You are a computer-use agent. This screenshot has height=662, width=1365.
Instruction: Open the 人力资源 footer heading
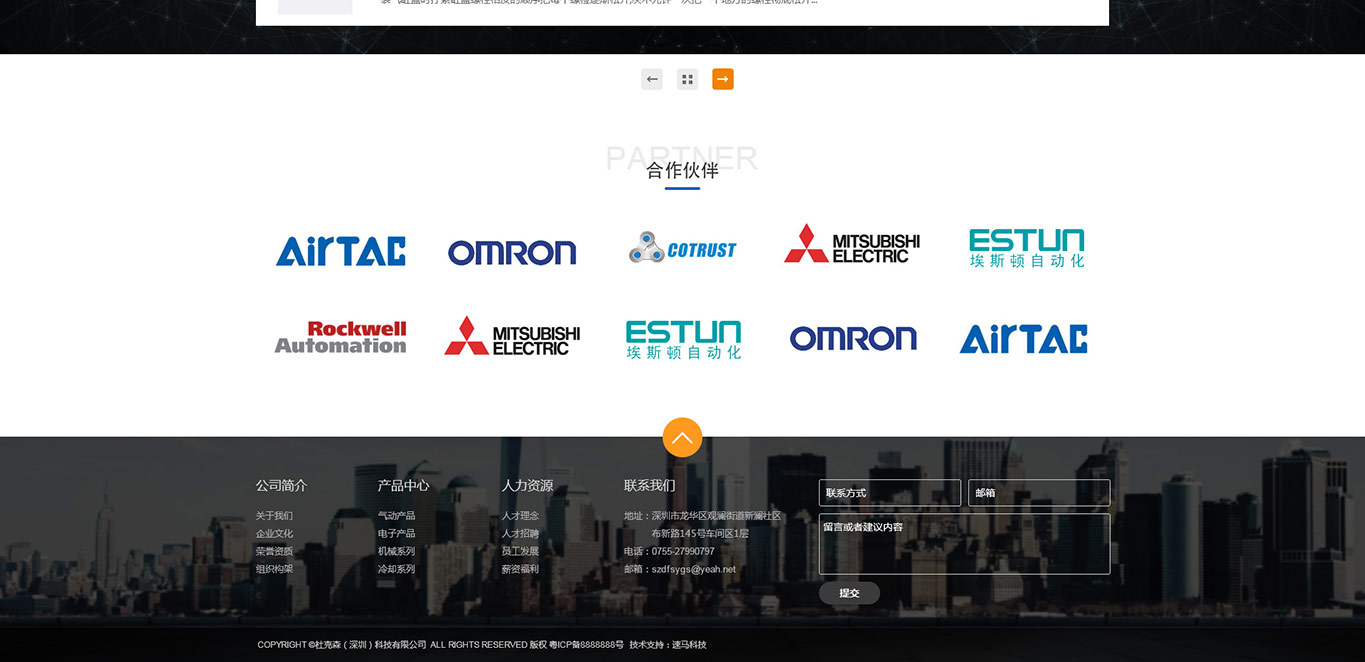[x=527, y=485]
